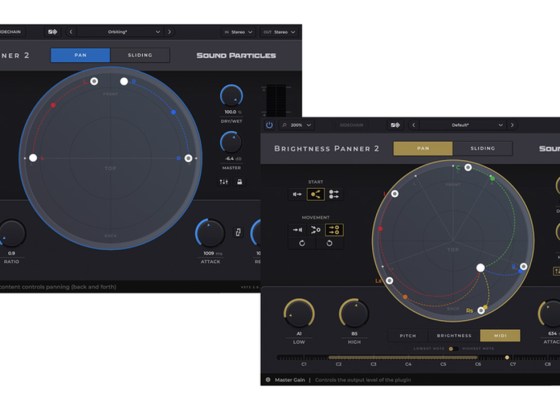Screen dimensions: 560x410
Task: Click the left solid white handle on blue panner
Action: [33, 158]
